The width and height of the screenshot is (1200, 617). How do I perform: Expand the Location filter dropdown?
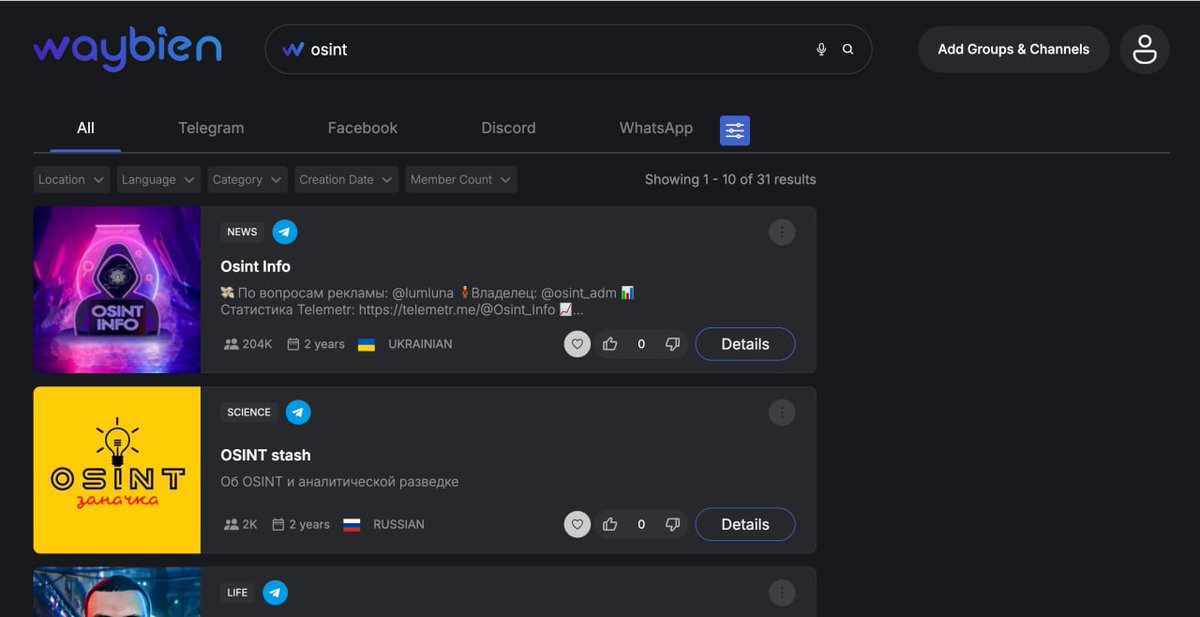pos(71,180)
